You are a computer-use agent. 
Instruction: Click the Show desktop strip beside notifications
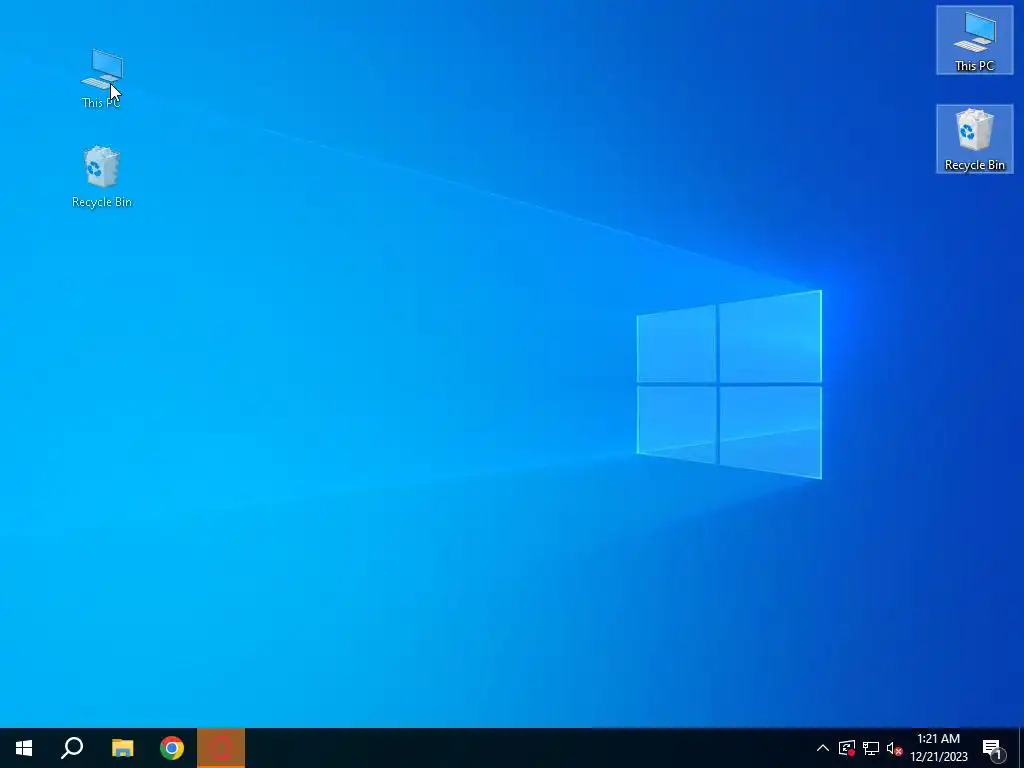point(1021,748)
